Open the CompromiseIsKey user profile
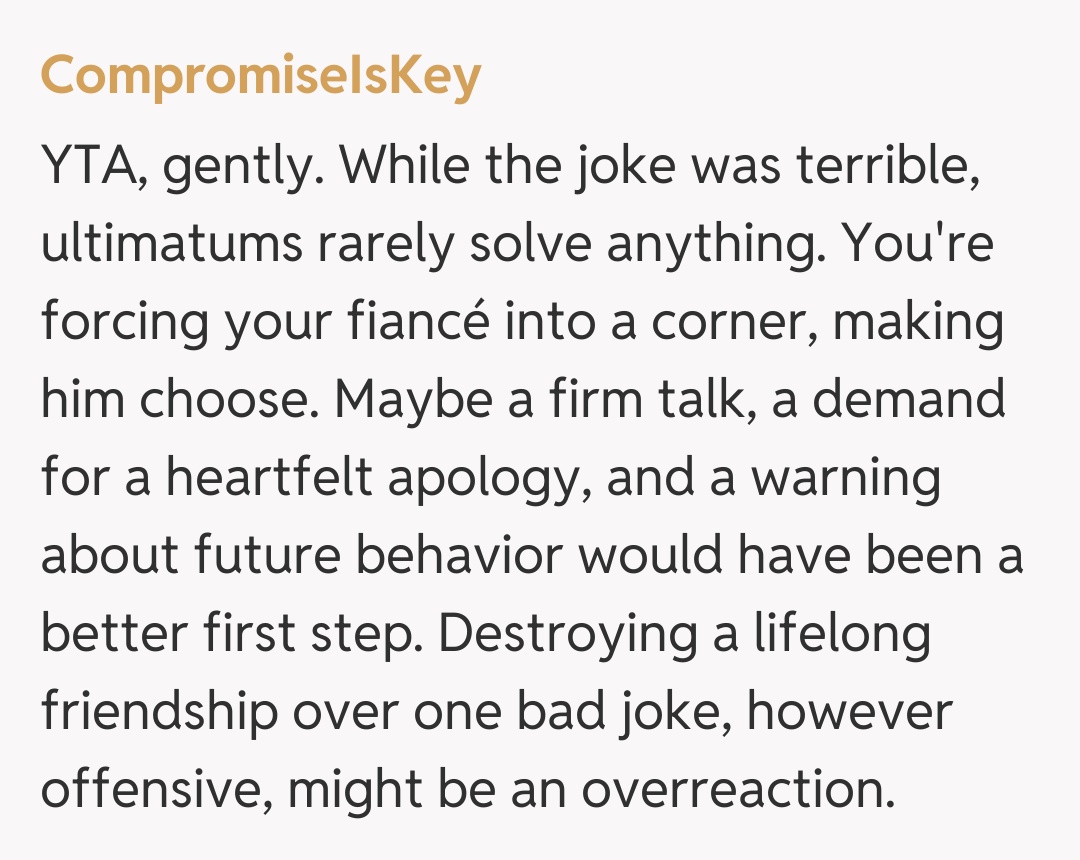 (260, 76)
